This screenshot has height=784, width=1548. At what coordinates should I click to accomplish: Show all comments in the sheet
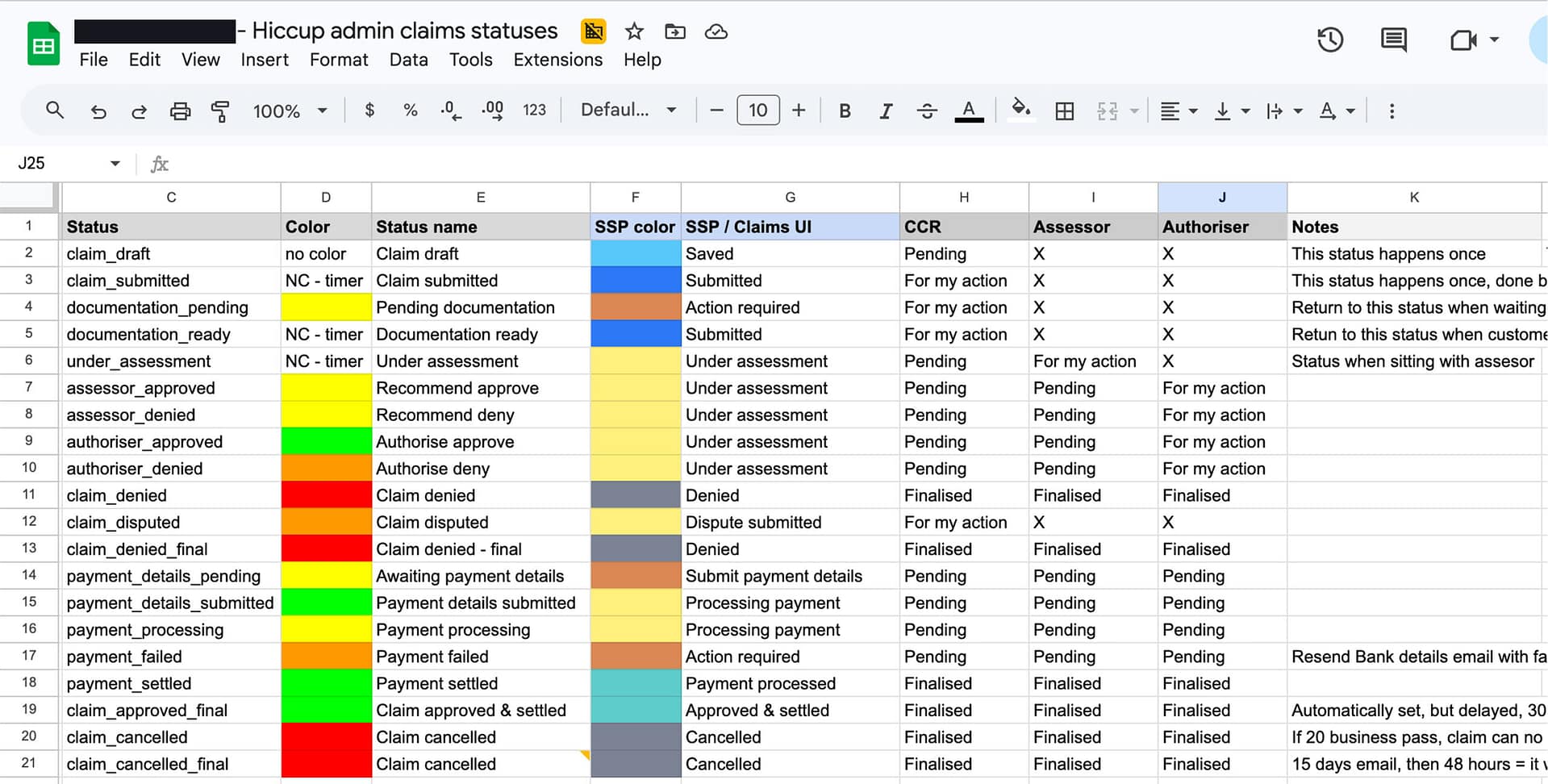[x=1393, y=40]
